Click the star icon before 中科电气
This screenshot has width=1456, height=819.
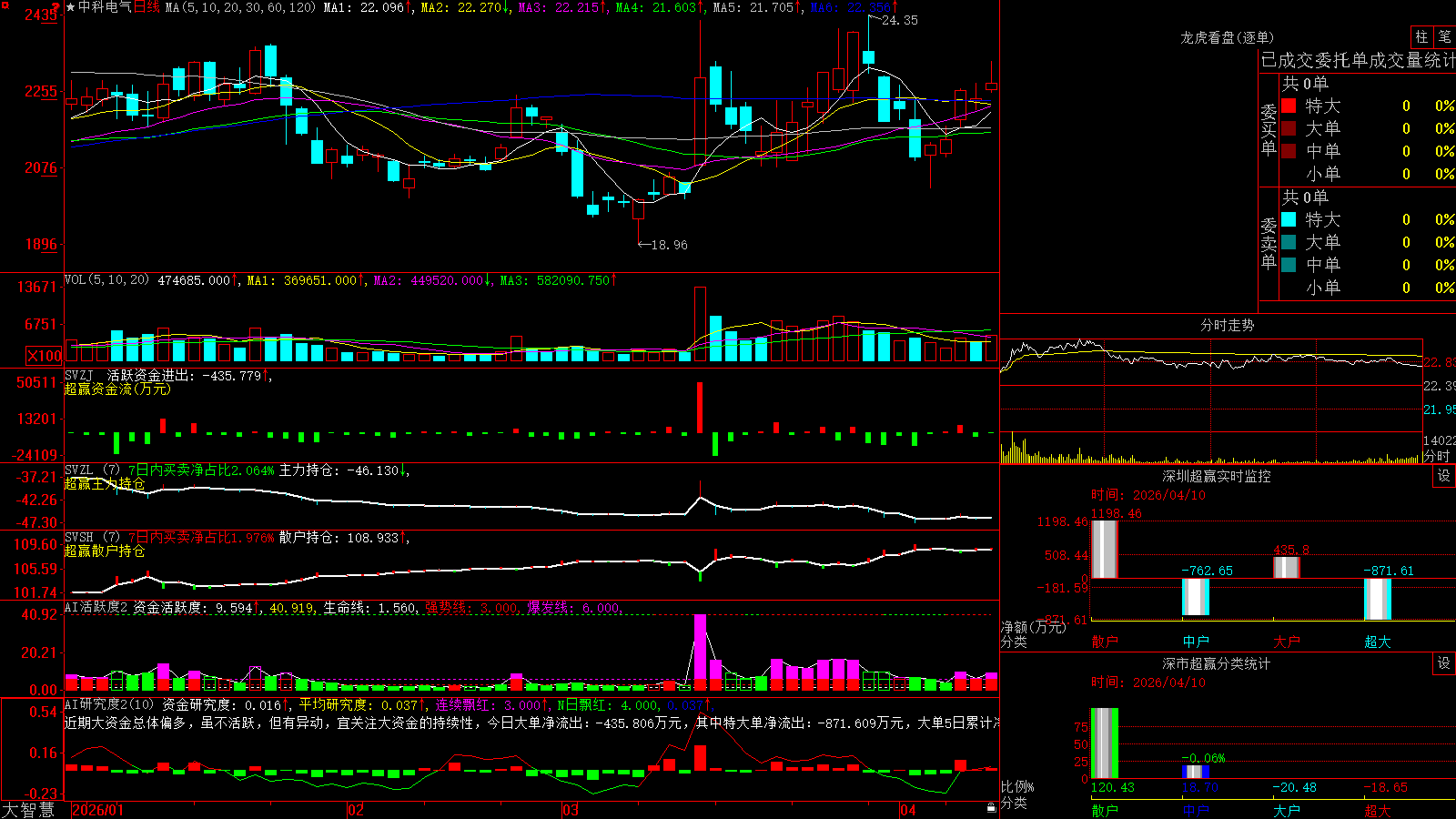tap(70, 7)
